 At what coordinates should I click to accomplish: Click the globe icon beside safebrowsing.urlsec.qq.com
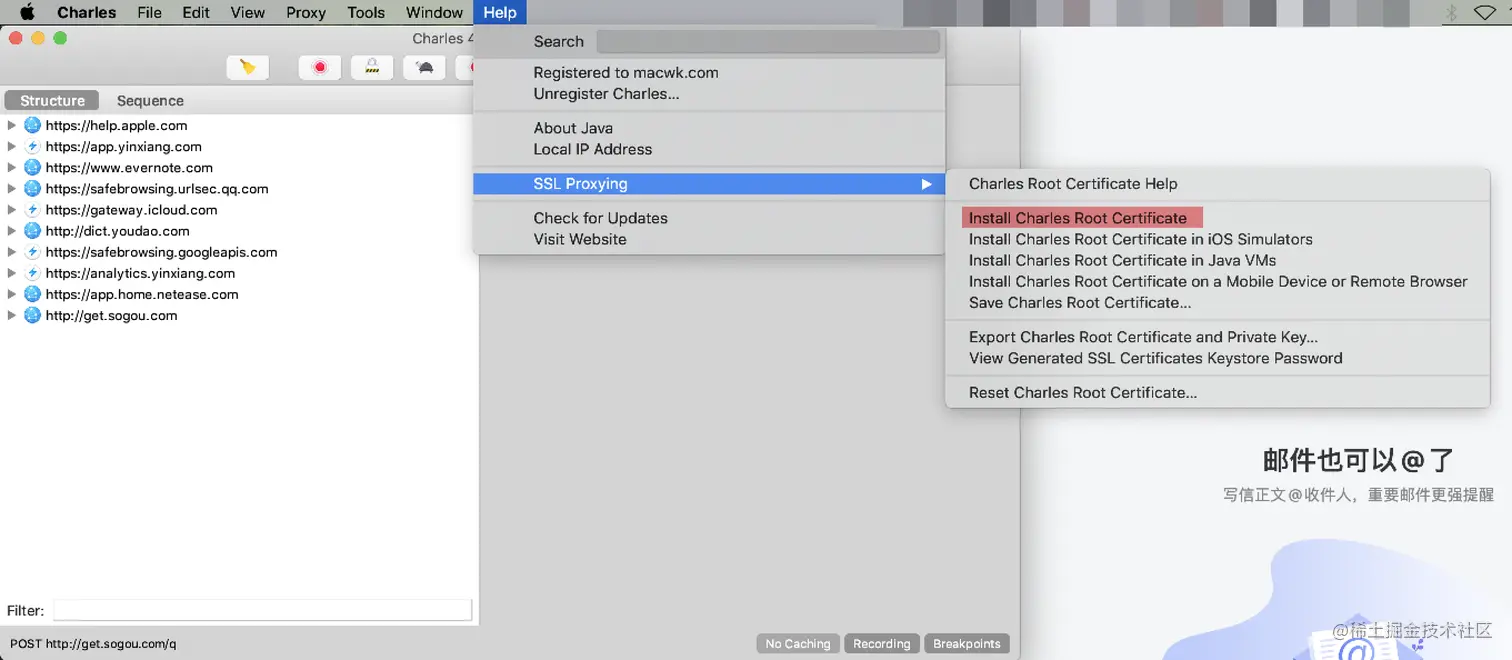pos(32,188)
